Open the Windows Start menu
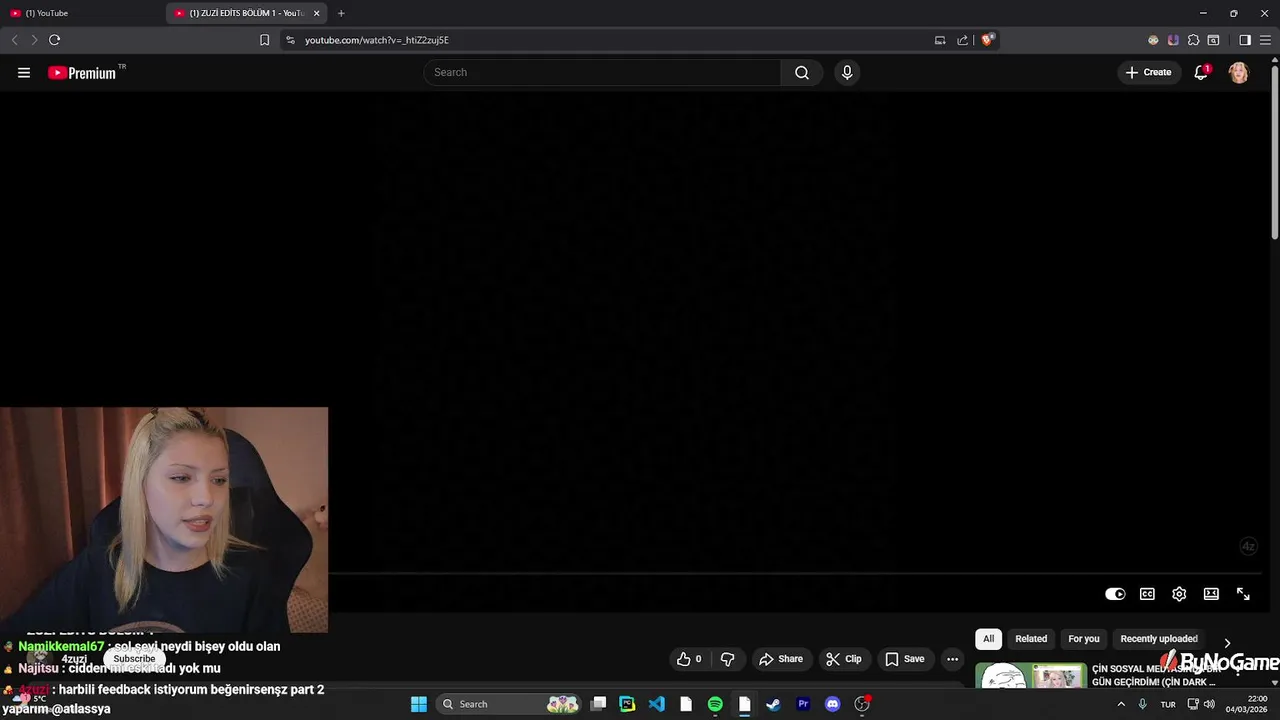Screen dimensions: 1280x720 click(419, 704)
